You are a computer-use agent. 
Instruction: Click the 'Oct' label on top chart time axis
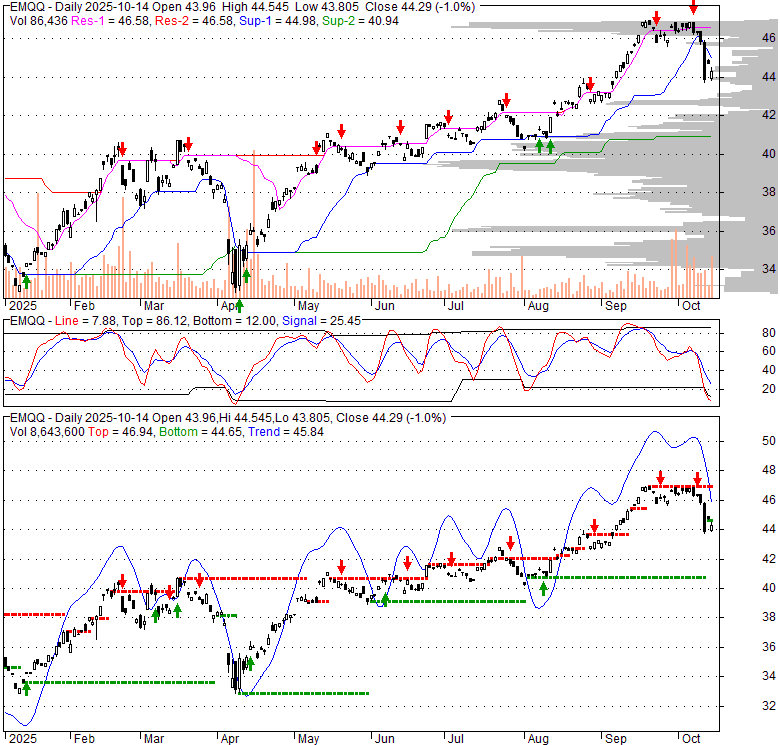691,306
